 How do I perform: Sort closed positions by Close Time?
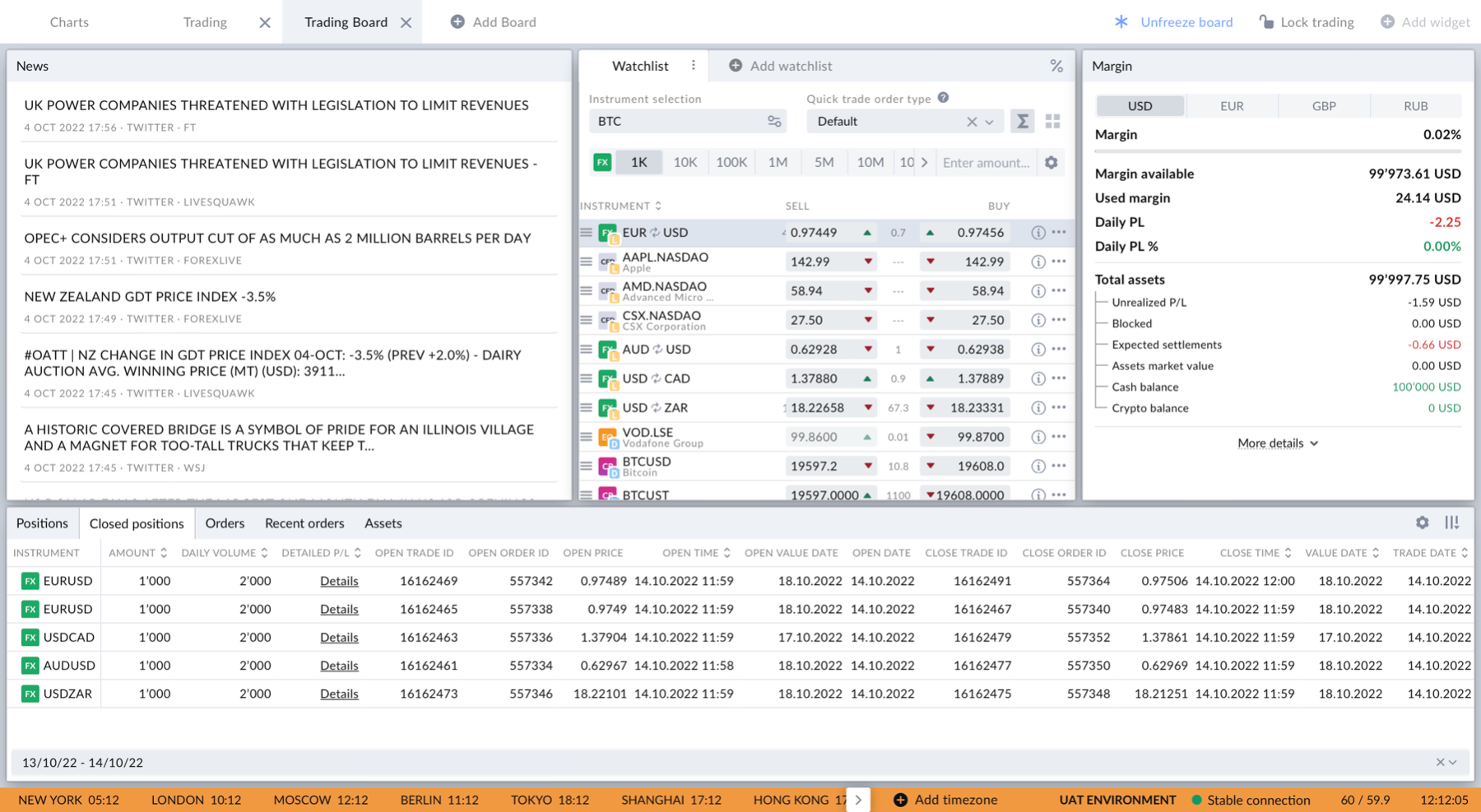(x=1256, y=553)
